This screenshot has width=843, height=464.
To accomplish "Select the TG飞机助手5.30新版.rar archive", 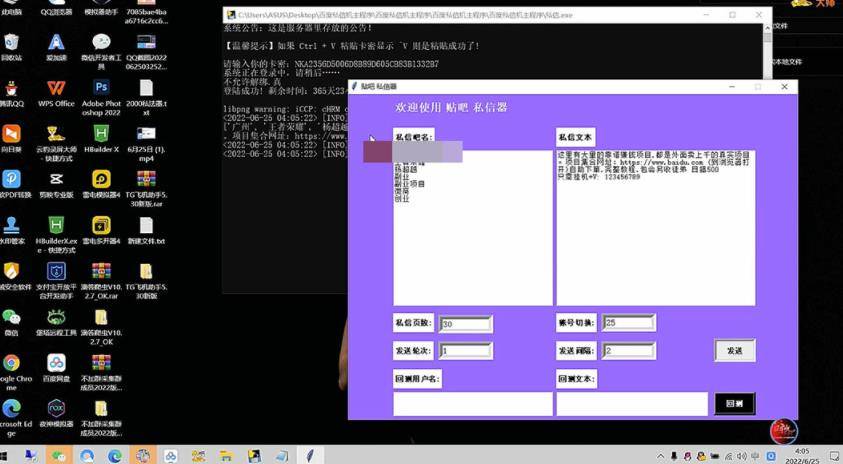I will coord(146,189).
